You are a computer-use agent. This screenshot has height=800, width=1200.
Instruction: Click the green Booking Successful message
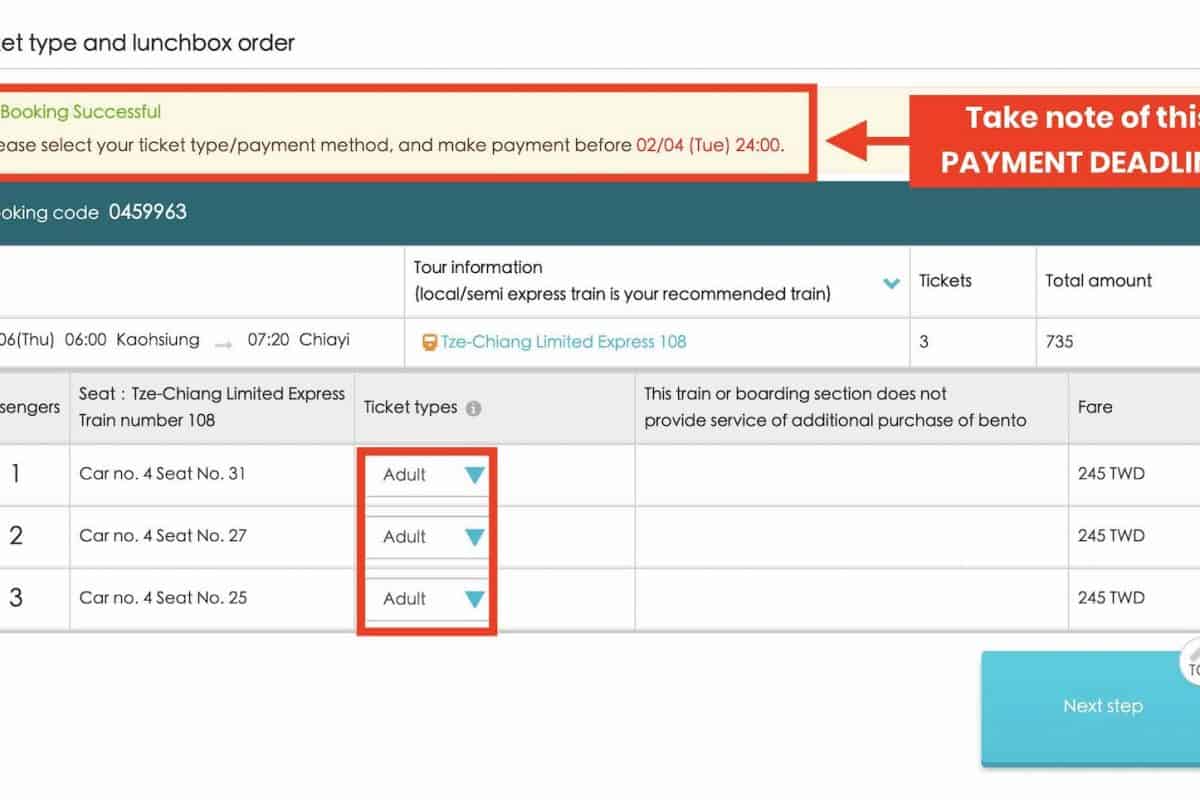[x=82, y=112]
